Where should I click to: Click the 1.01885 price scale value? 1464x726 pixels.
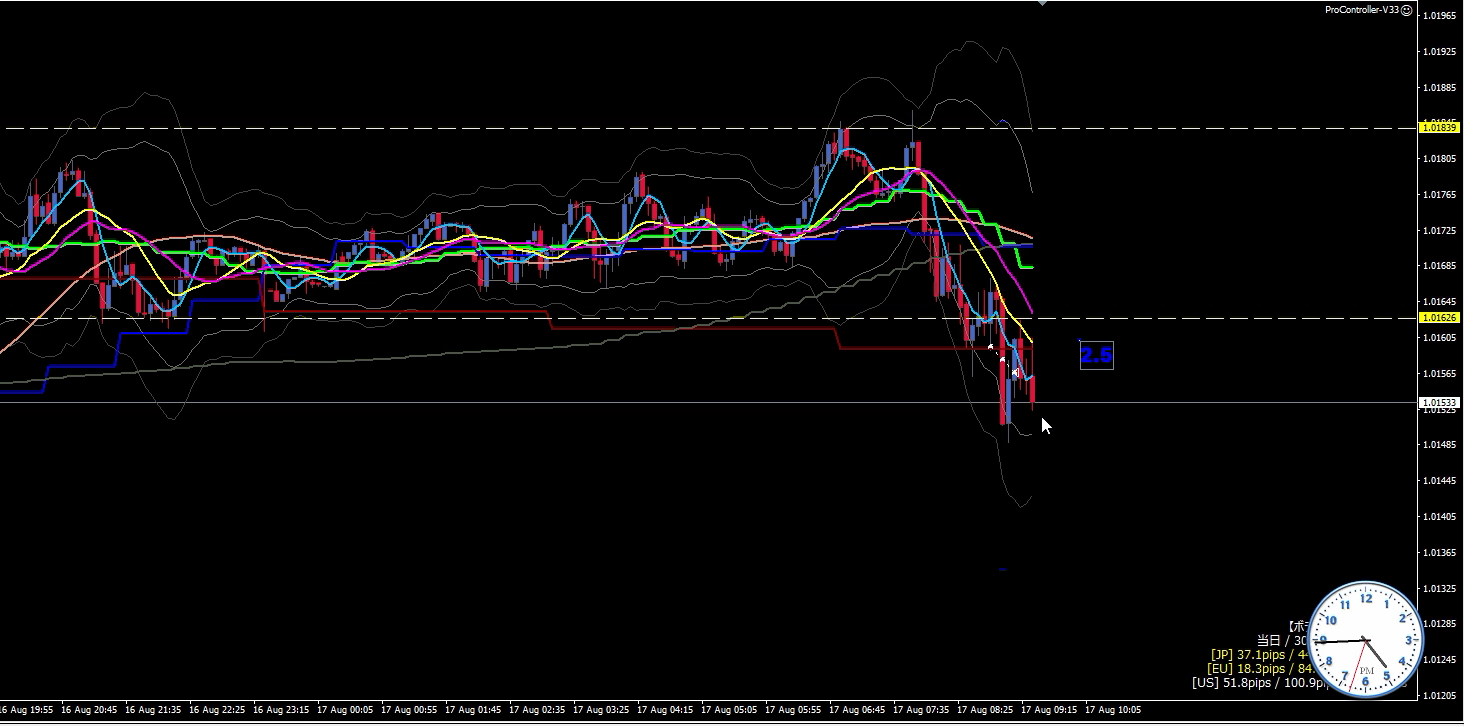(1441, 87)
